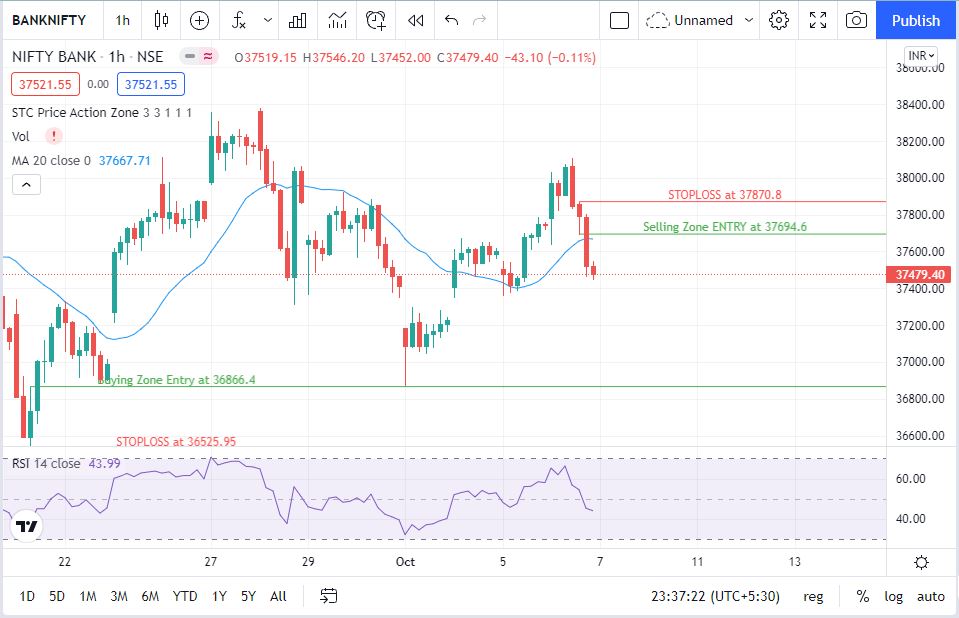Click the TradingView logo in the RSI pane
This screenshot has height=618, width=959.
26,527
